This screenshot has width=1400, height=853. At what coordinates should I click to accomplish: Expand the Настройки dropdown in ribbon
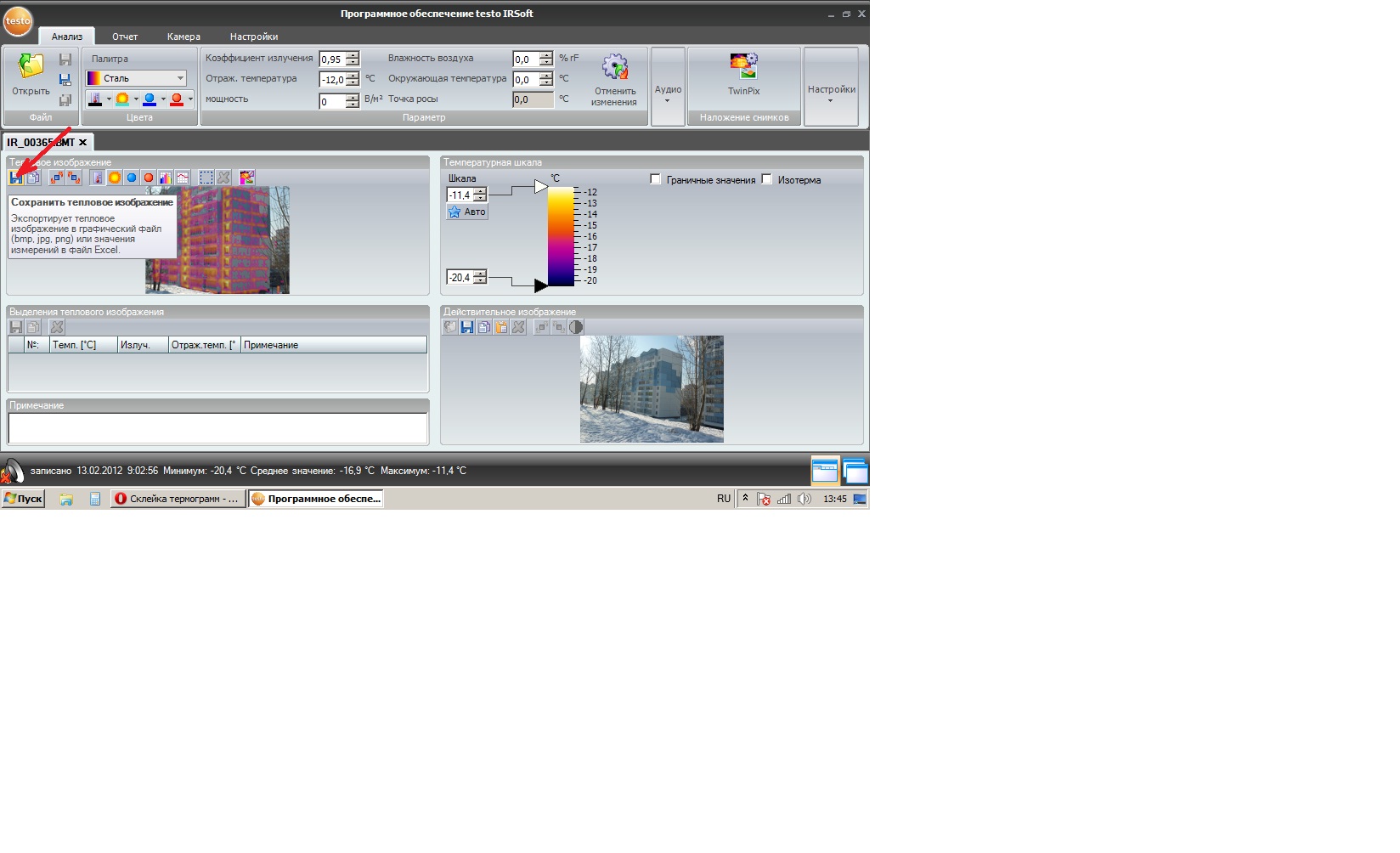[x=831, y=93]
